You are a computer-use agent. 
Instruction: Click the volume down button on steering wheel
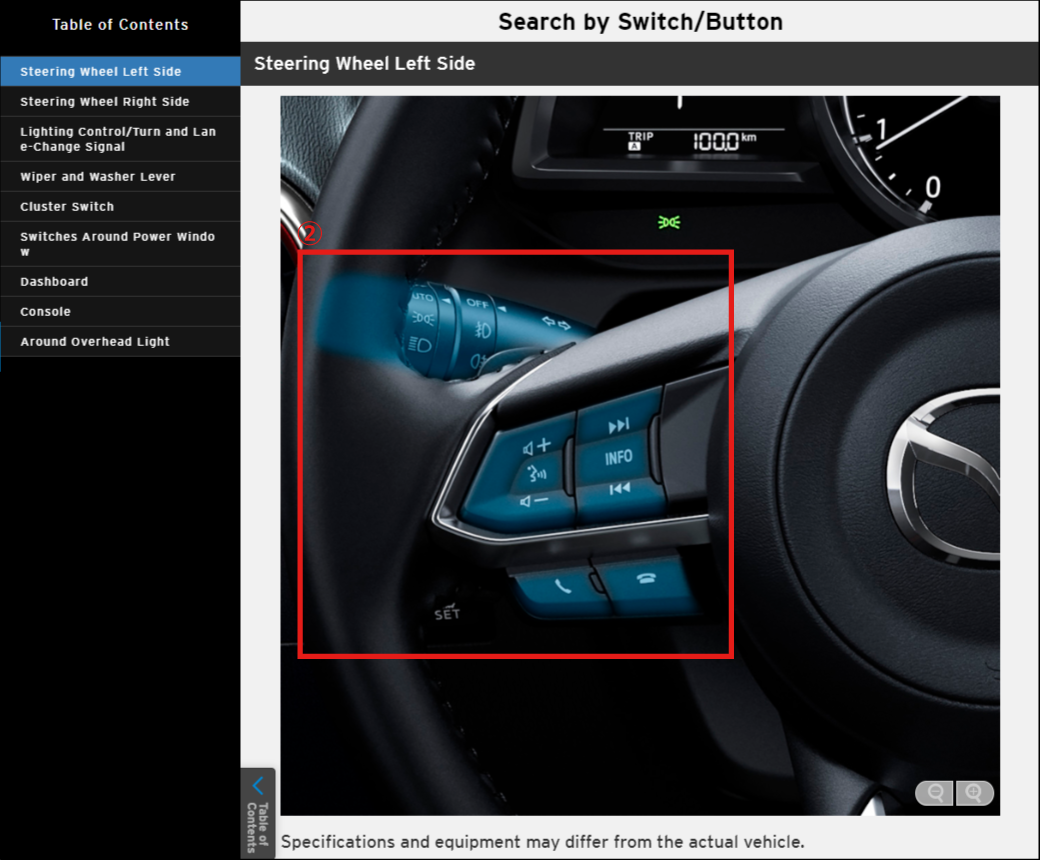(x=534, y=501)
